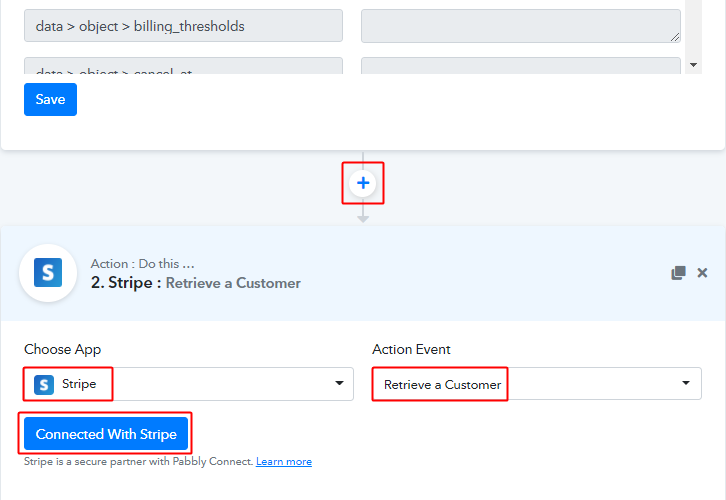The image size is (726, 500).
Task: Click the data > object > billing_thresholds field
Action: (183, 26)
